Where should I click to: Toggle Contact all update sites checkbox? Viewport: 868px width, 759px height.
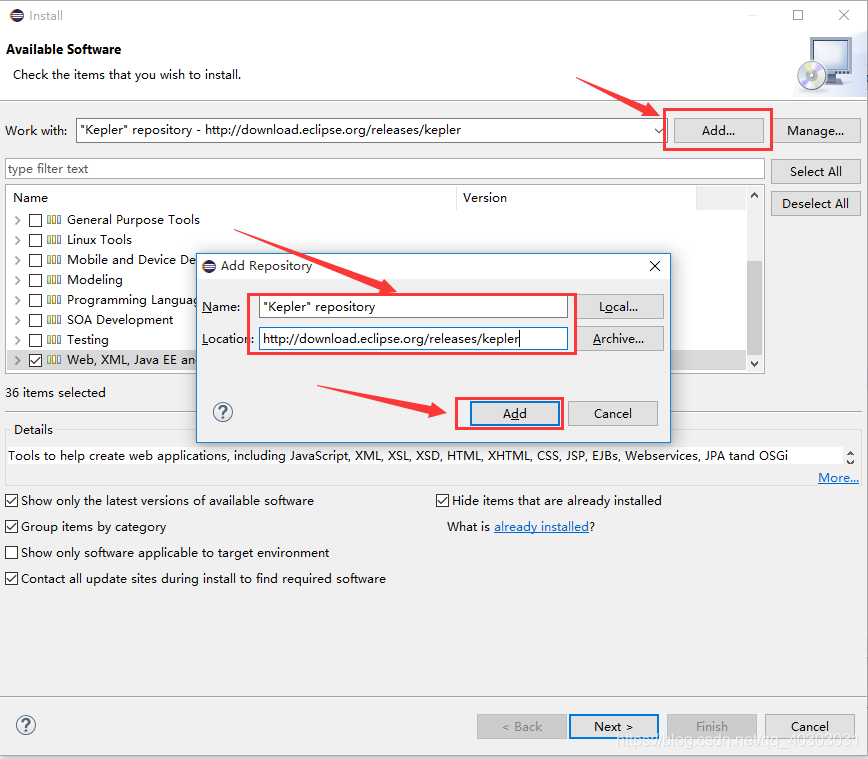pos(12,579)
